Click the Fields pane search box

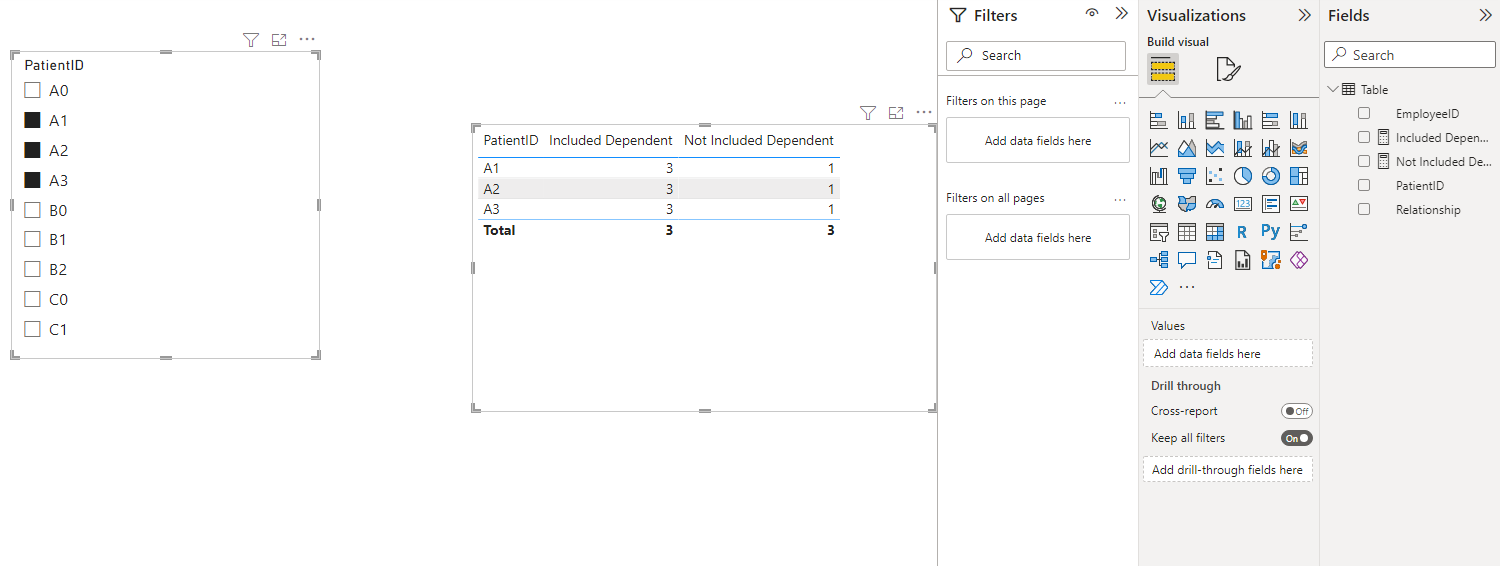(1410, 55)
